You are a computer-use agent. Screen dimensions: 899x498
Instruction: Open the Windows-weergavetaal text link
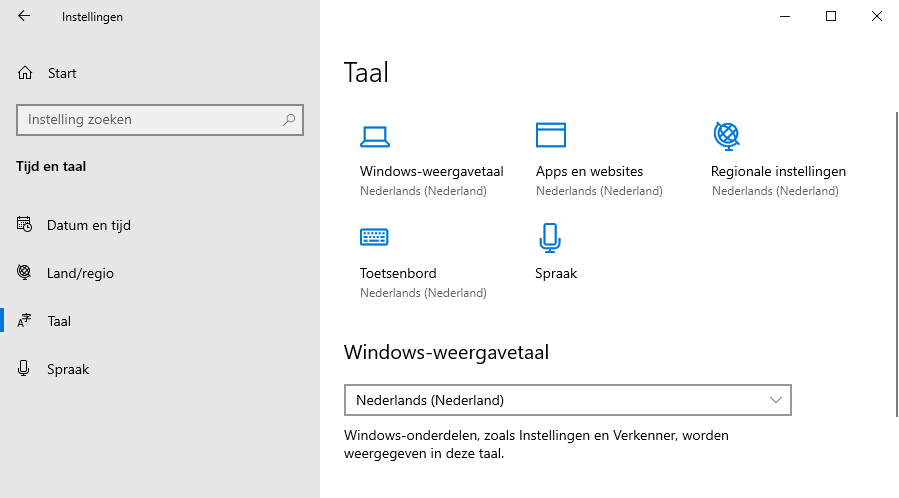[x=431, y=171]
